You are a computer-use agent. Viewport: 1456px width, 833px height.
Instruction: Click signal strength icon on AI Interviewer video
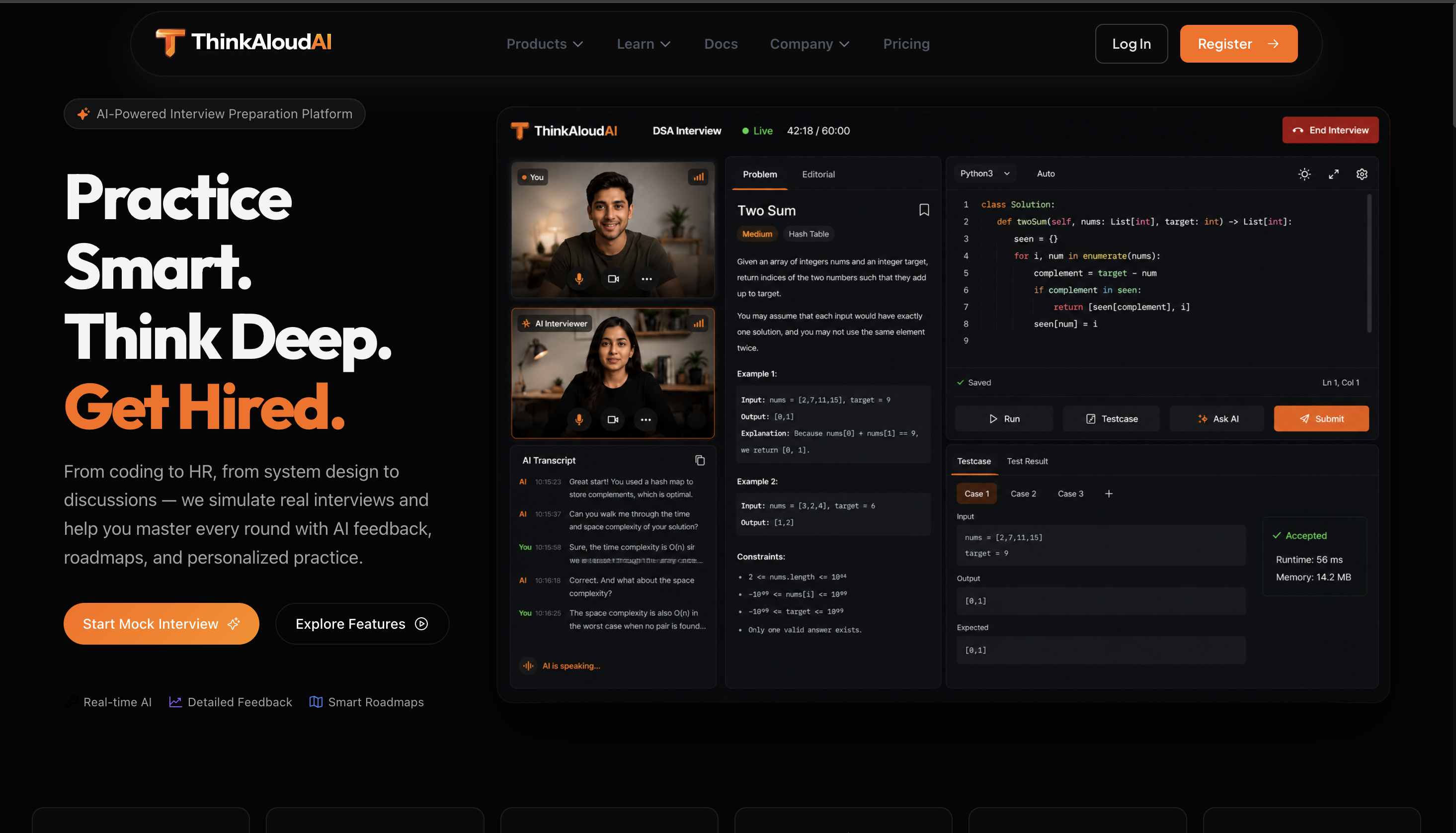pyautogui.click(x=698, y=323)
